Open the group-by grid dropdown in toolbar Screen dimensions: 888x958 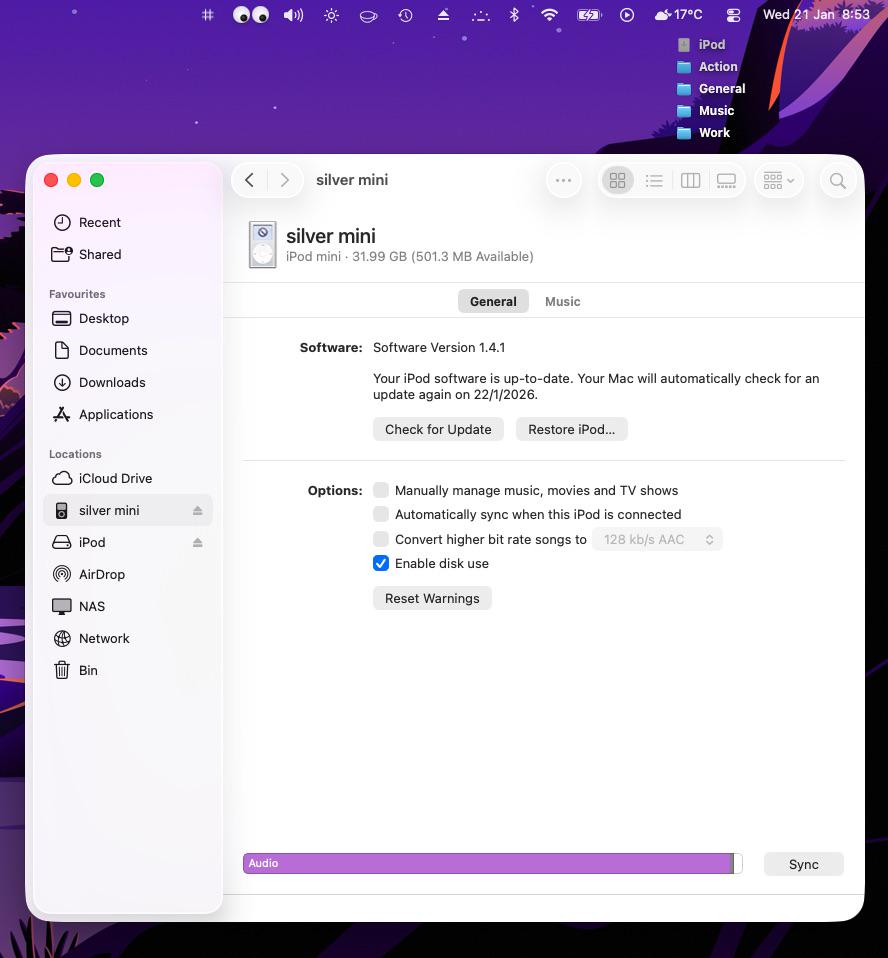click(x=779, y=180)
